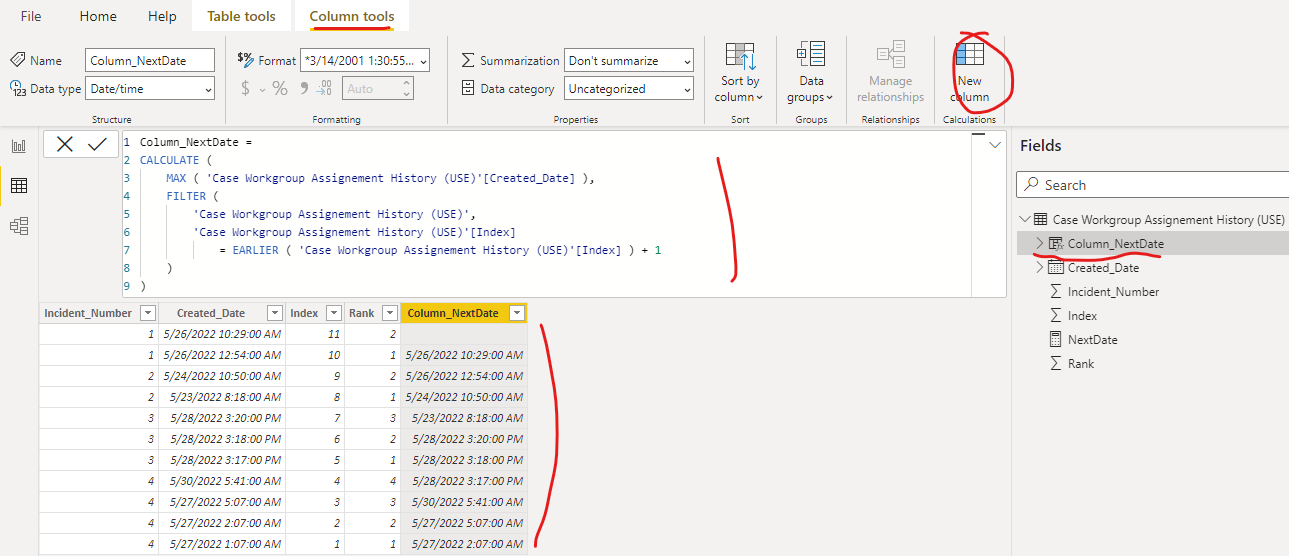Click Created_Date cell 5/24/2022 10:50:00 AM
1289x556 pixels.
(221, 376)
